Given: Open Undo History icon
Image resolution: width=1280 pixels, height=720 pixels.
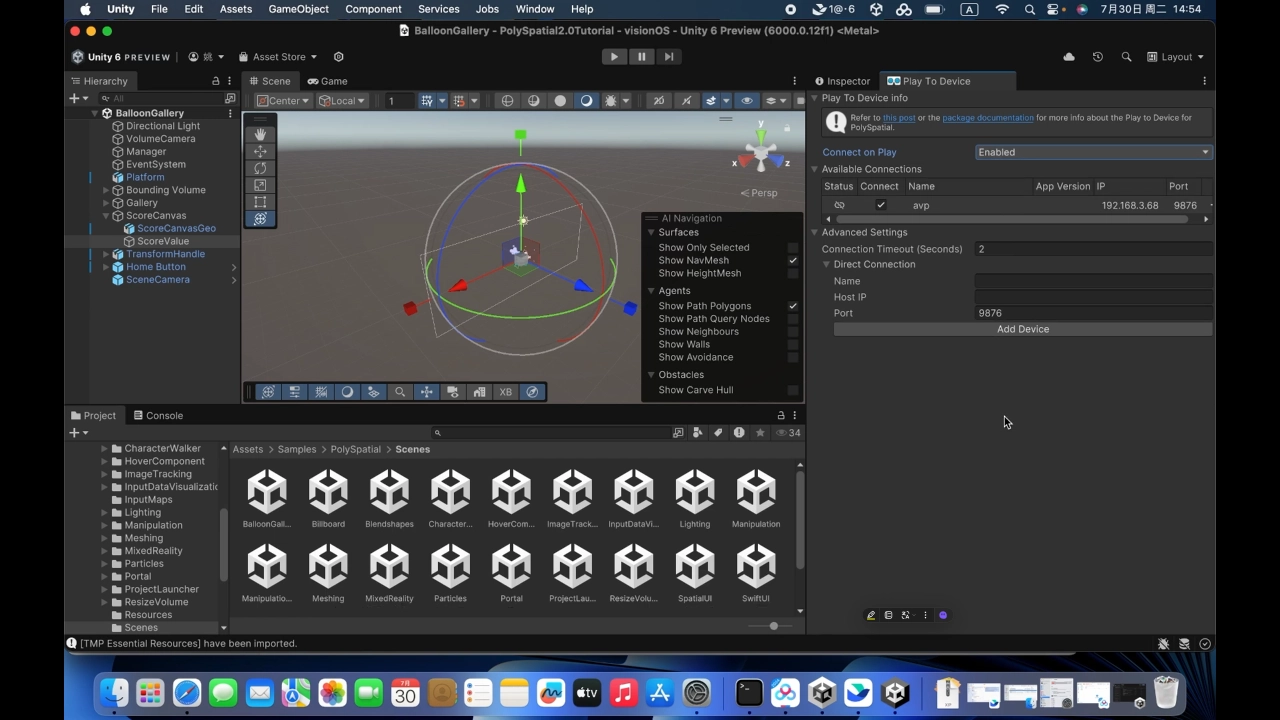Looking at the screenshot, I should point(1098,57).
